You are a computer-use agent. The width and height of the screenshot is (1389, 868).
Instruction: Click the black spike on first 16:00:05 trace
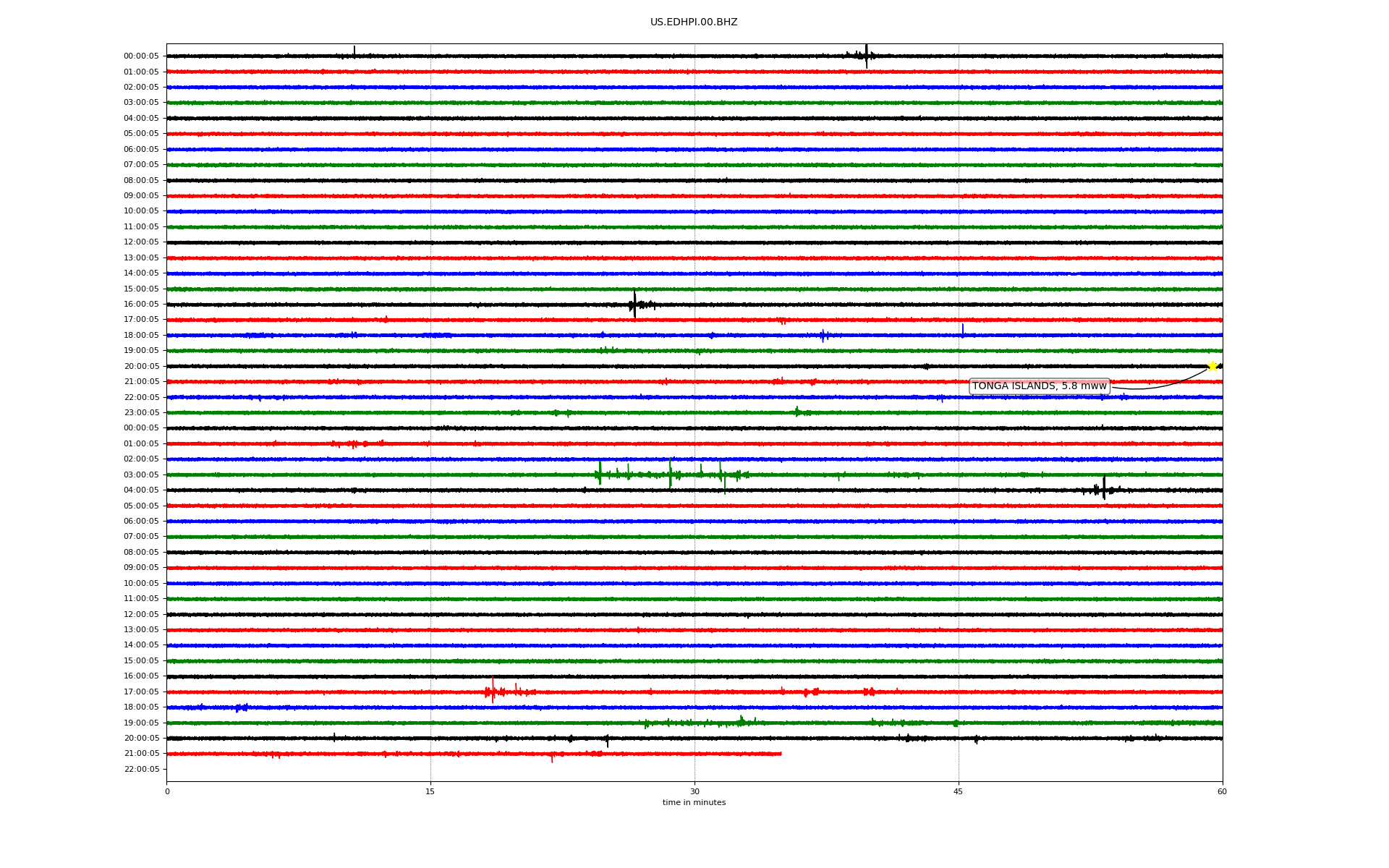(634, 305)
